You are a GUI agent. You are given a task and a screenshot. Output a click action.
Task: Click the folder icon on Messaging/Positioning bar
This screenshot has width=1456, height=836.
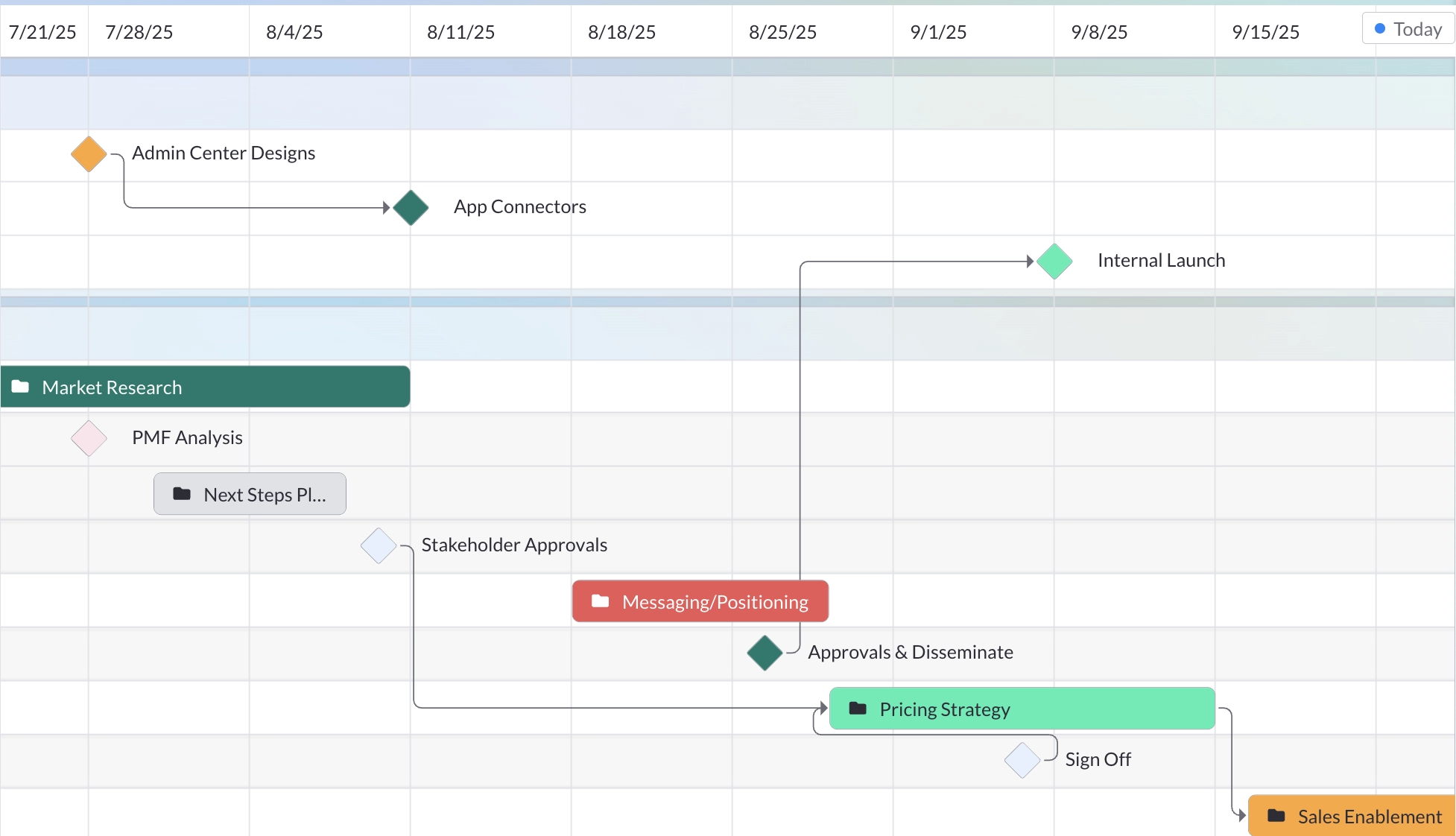pyautogui.click(x=601, y=601)
